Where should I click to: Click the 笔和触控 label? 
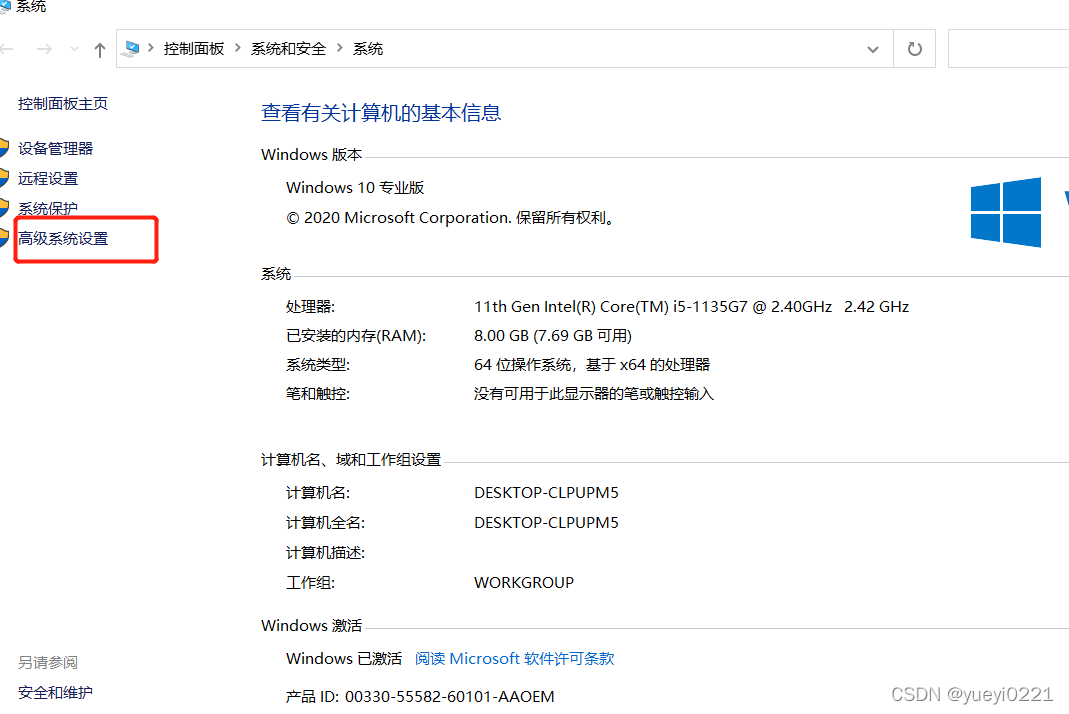click(x=318, y=393)
